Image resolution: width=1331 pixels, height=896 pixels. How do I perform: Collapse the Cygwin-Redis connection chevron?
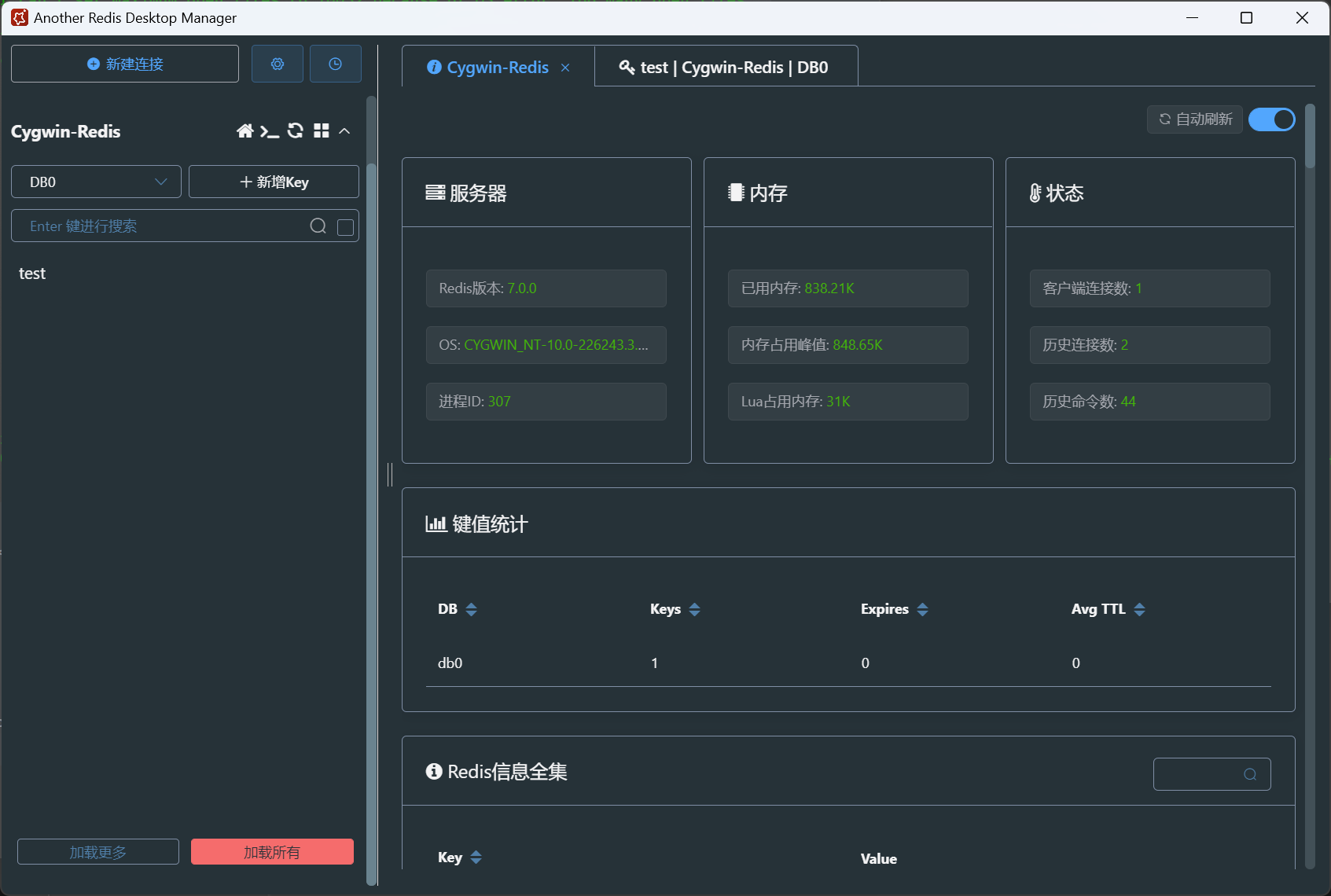344,131
